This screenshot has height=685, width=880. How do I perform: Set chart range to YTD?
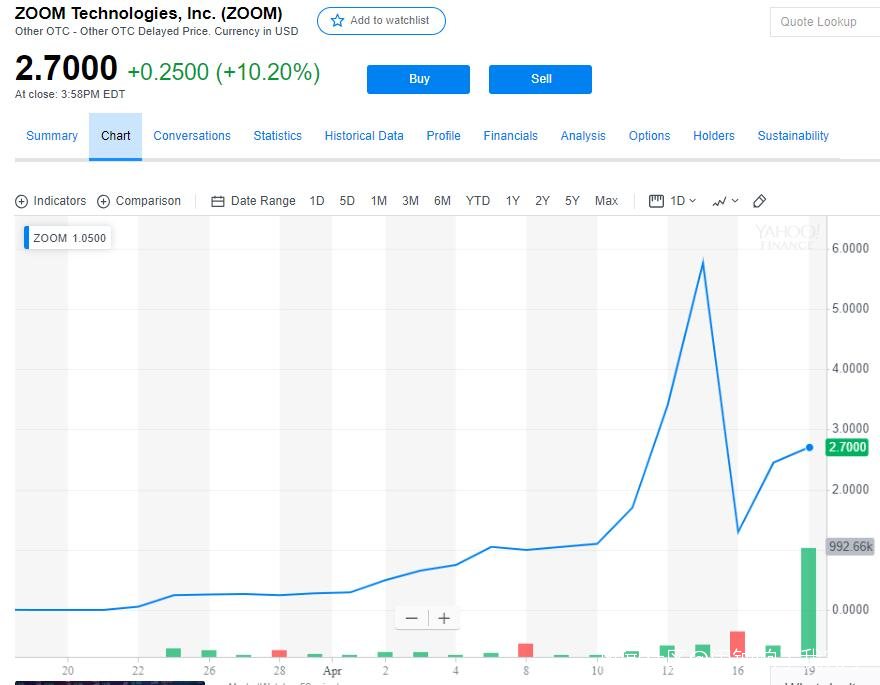[x=478, y=201]
